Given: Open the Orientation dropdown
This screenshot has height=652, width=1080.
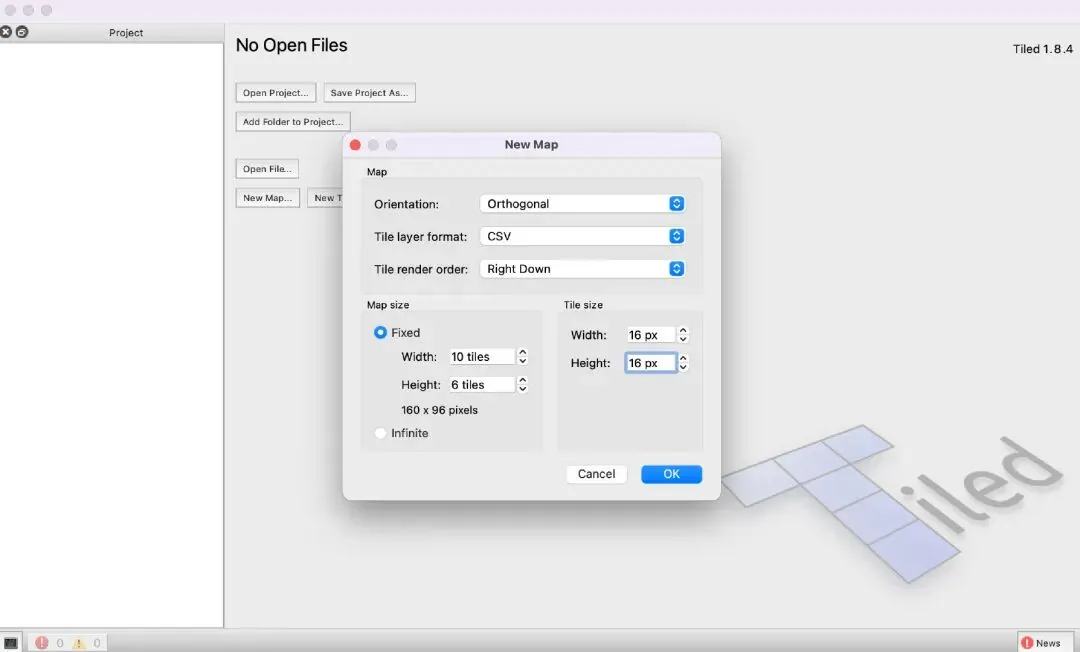Looking at the screenshot, I should pos(582,204).
